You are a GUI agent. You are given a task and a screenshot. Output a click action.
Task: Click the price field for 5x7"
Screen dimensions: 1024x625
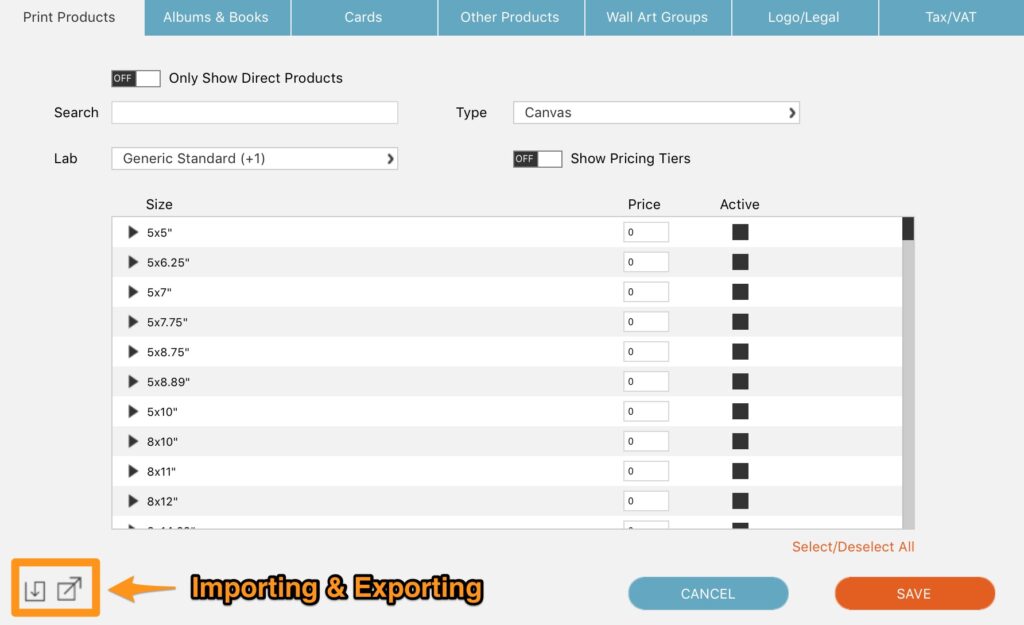646,292
